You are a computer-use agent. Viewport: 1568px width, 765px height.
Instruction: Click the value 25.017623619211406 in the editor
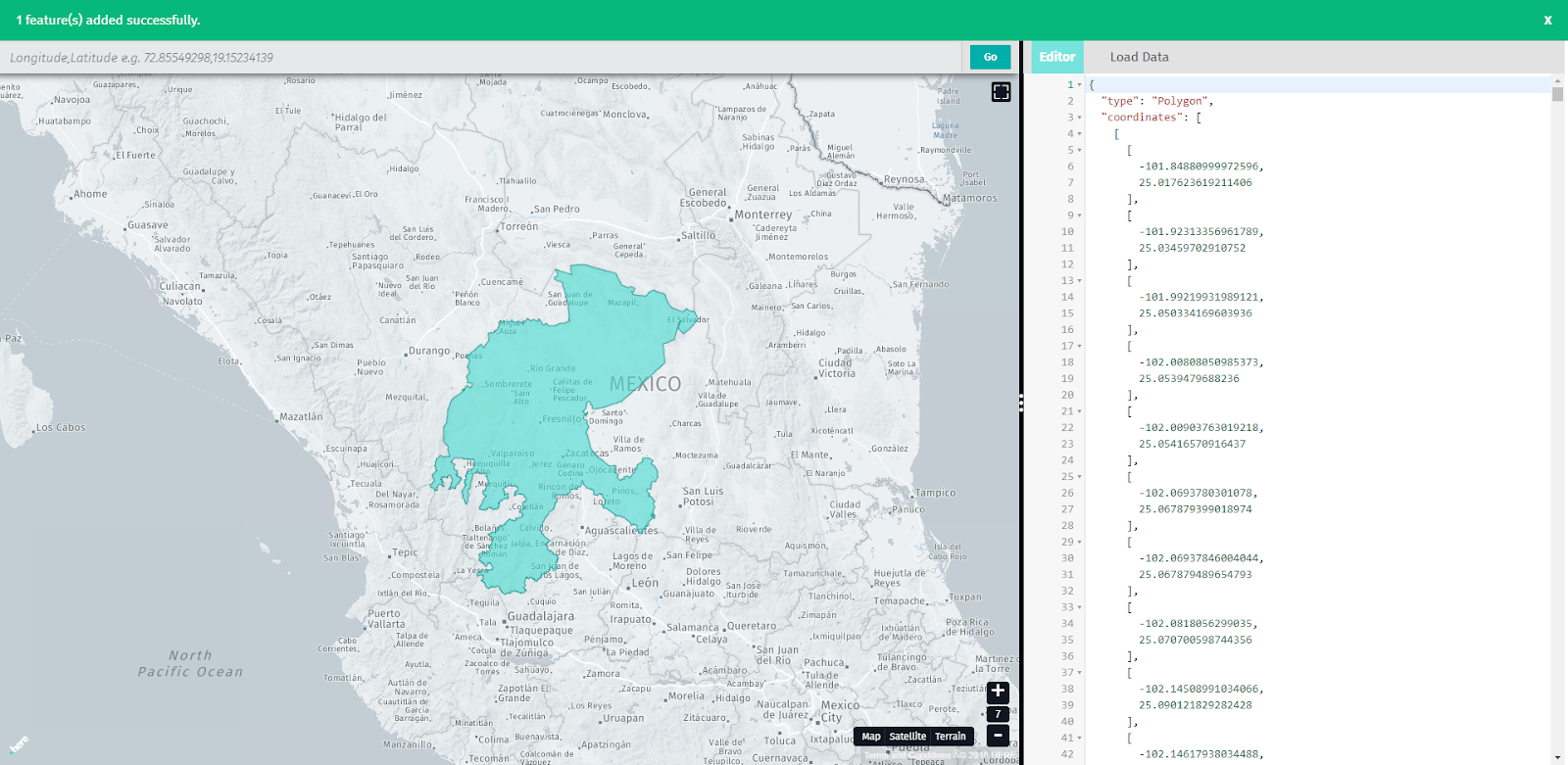coord(1196,183)
